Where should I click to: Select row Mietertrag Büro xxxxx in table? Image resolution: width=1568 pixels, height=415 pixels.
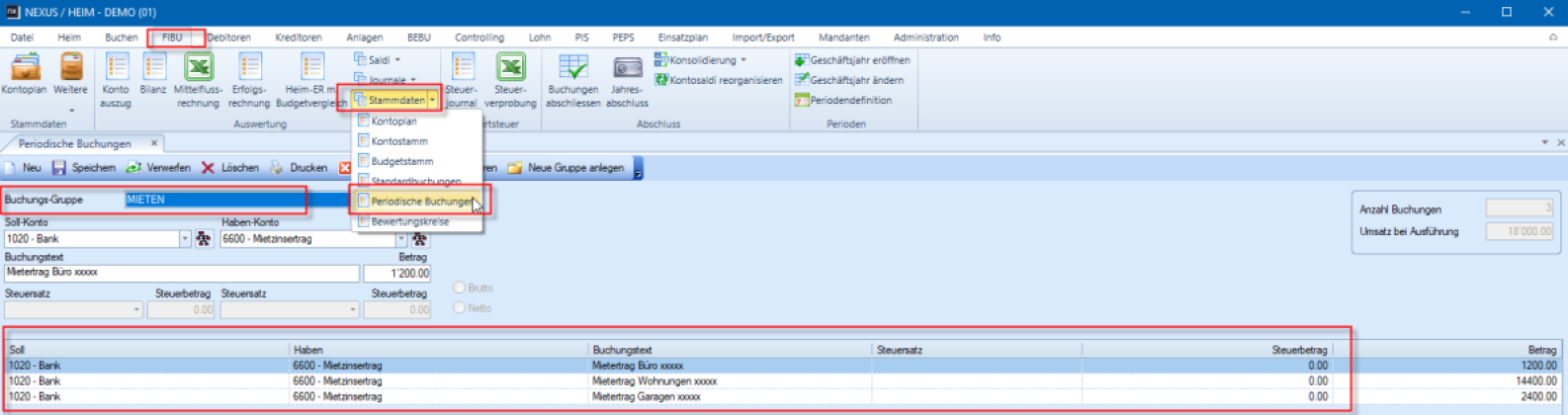(782, 365)
